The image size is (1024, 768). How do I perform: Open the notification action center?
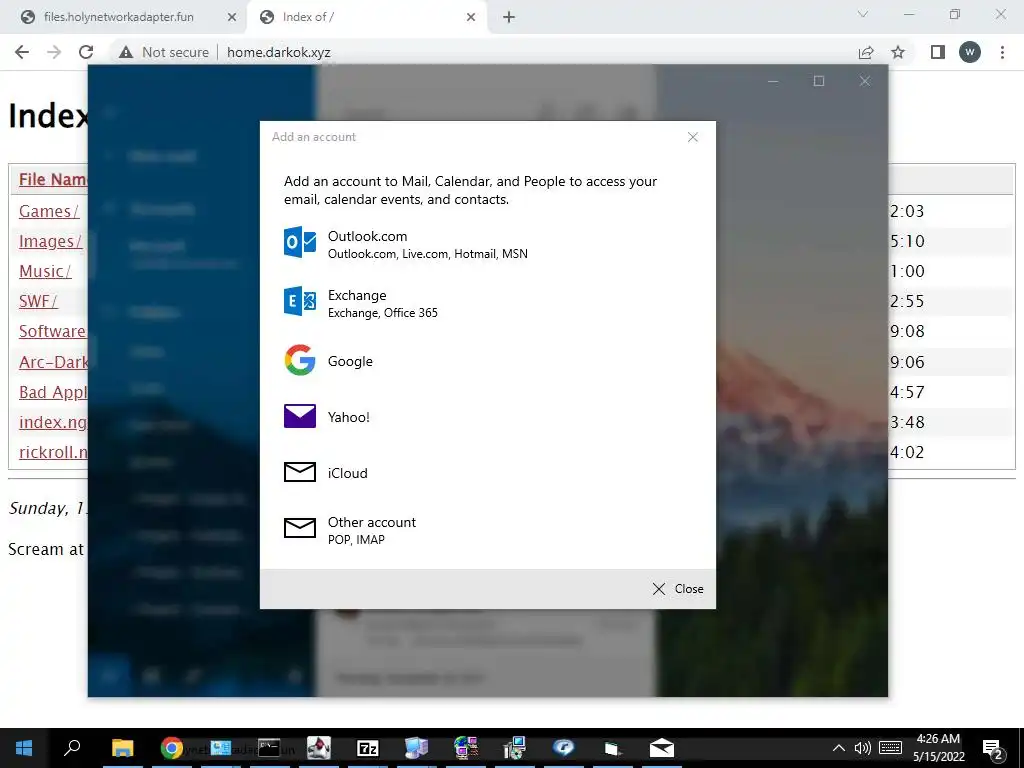point(993,749)
